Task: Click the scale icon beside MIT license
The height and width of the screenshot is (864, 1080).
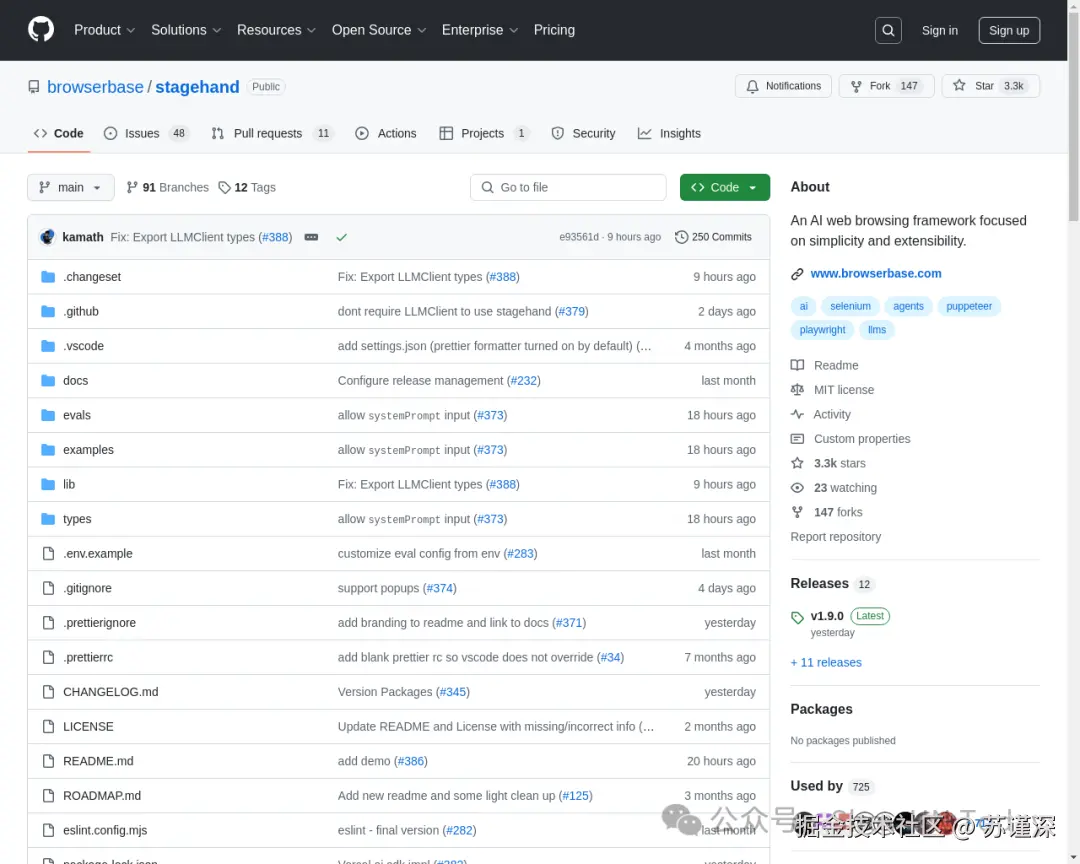Action: click(797, 389)
